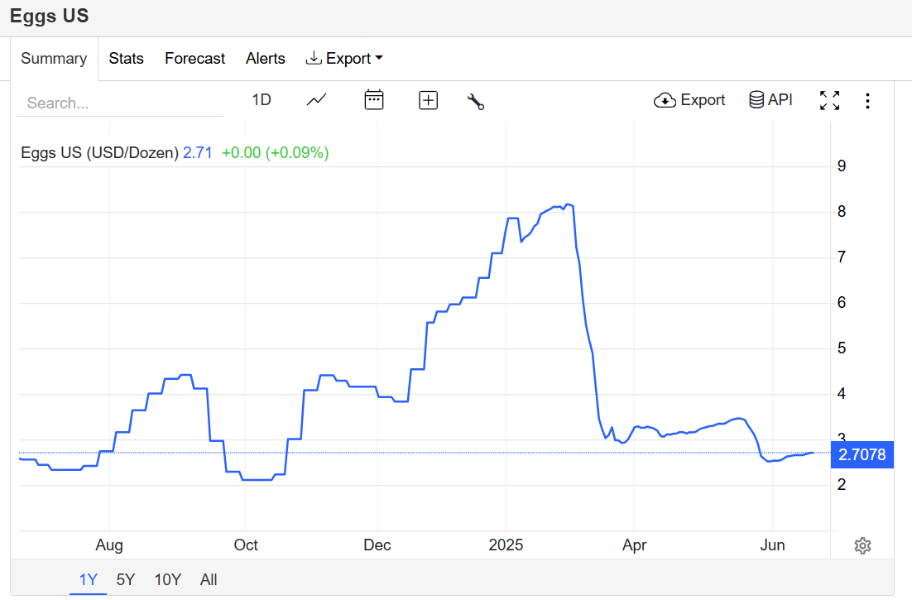This screenshot has width=912, height=600.
Task: Open chart settings gear icon
Action: tap(863, 546)
